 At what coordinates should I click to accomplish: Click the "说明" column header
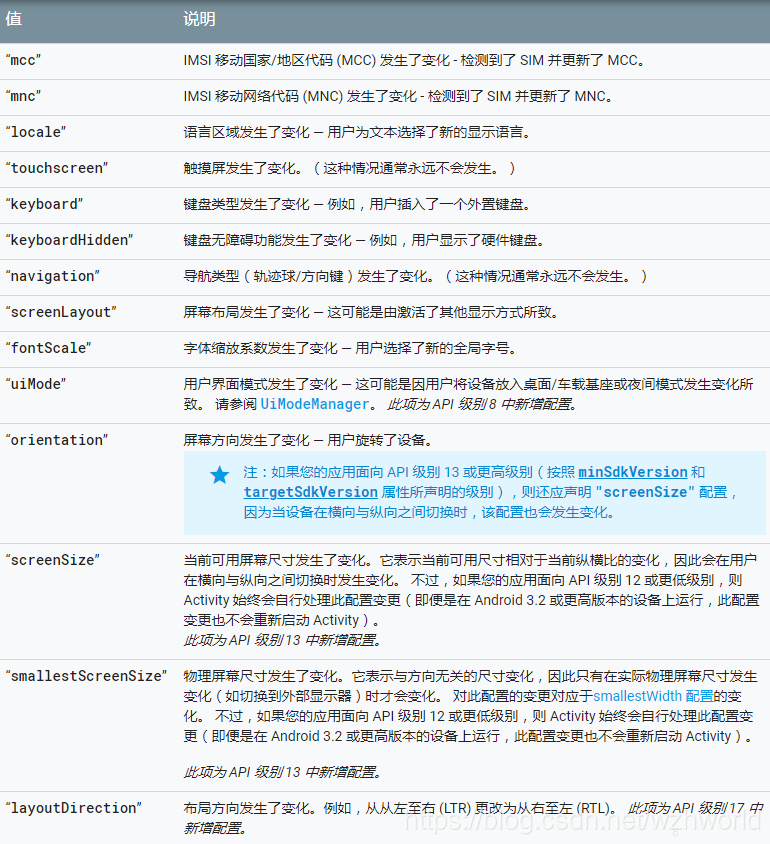[x=199, y=19]
